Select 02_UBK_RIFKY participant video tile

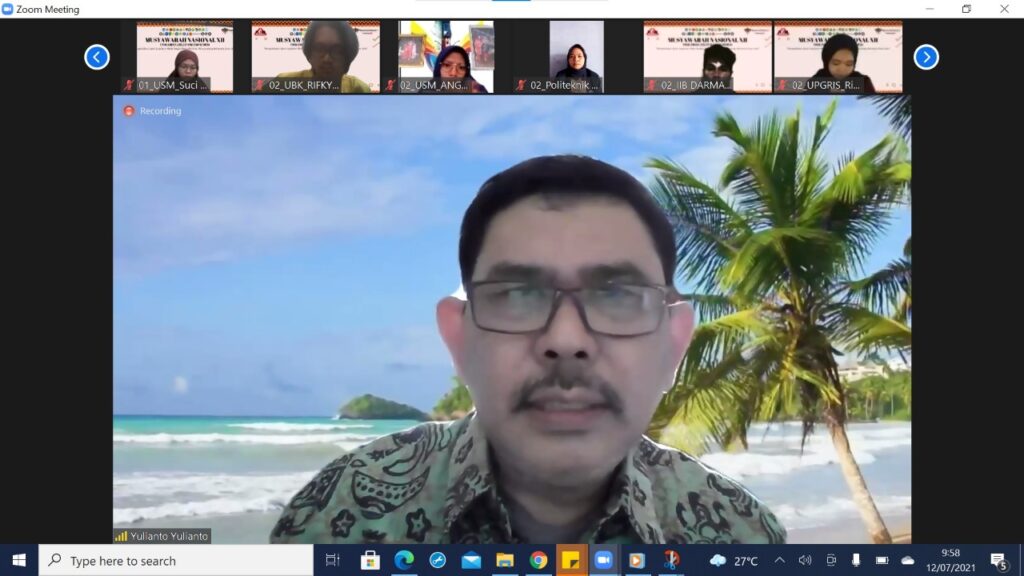315,57
